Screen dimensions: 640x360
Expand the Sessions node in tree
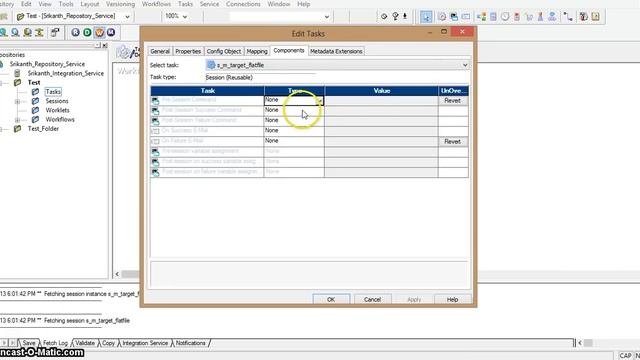click(x=17, y=101)
